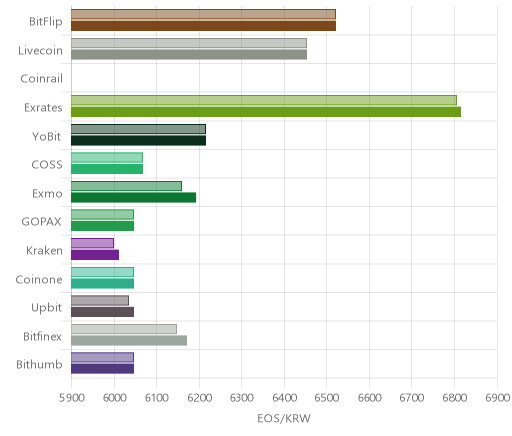The width and height of the screenshot is (512, 436).
Task: Select the Bithumb axis label
Action: pos(39,364)
